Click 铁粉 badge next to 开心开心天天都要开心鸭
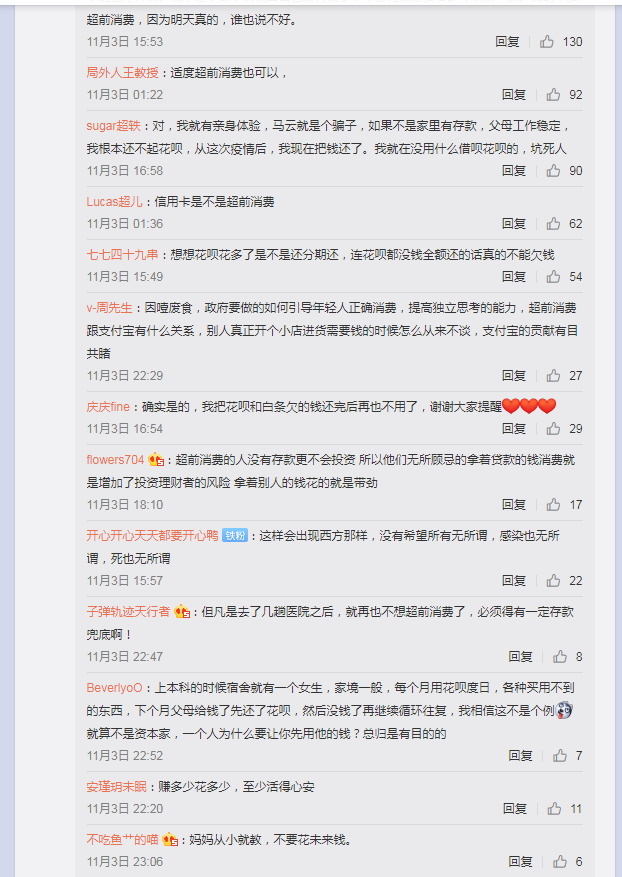Image resolution: width=622 pixels, height=877 pixels. tap(235, 535)
